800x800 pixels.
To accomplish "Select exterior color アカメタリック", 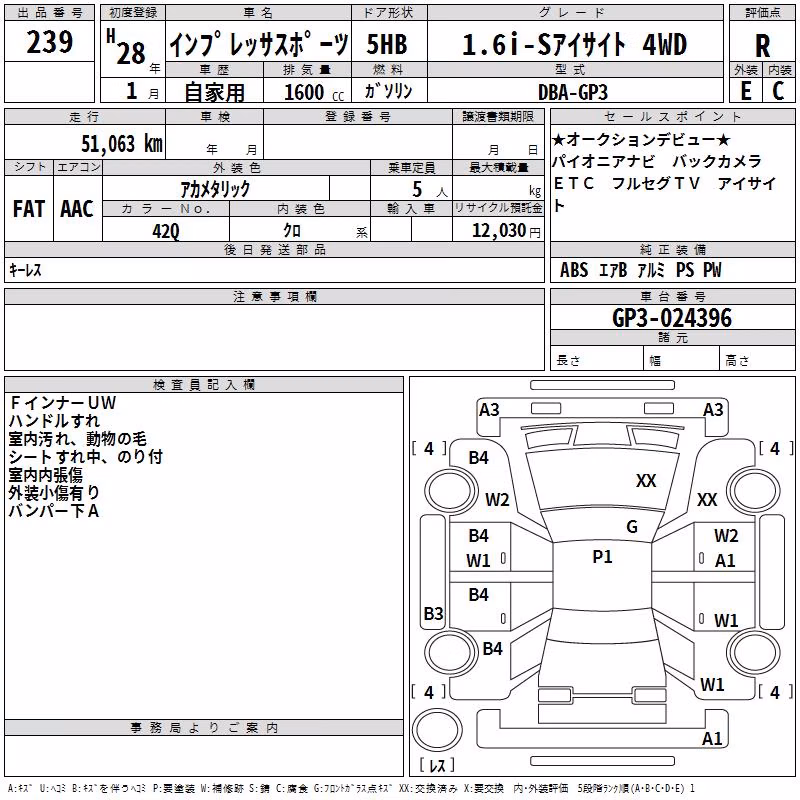I will [x=215, y=189].
